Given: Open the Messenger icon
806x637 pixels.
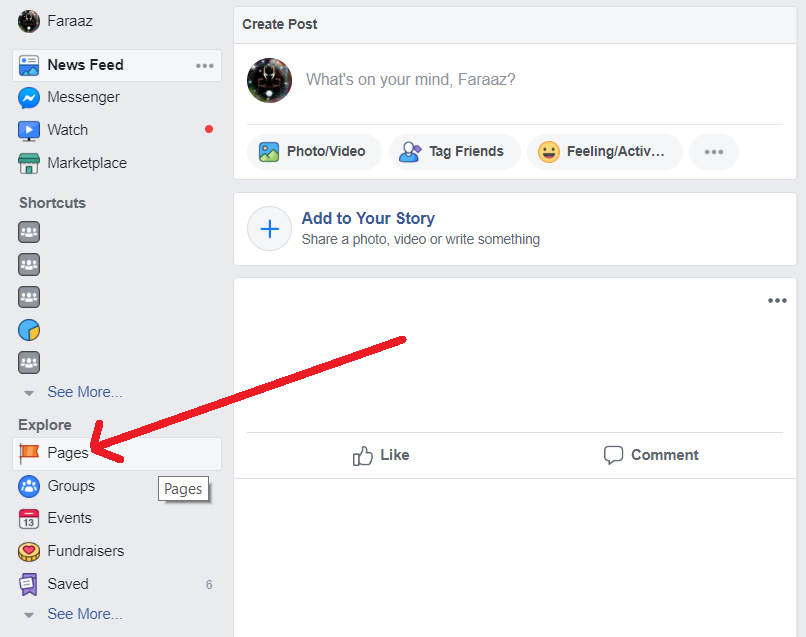Looking at the screenshot, I should (x=29, y=98).
